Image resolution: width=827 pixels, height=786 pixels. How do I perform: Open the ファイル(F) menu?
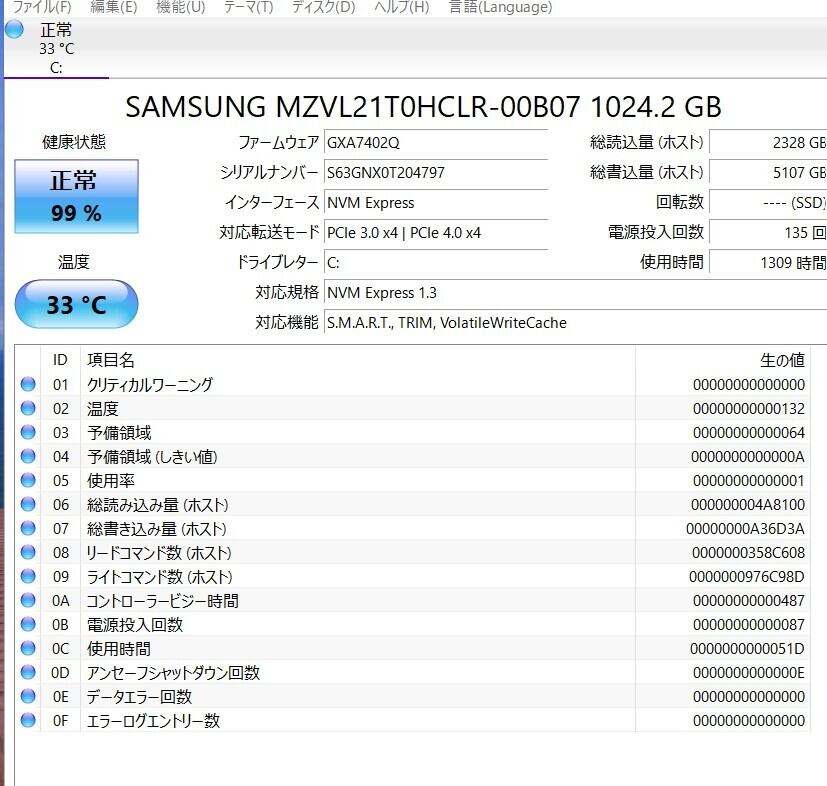pyautogui.click(x=42, y=7)
